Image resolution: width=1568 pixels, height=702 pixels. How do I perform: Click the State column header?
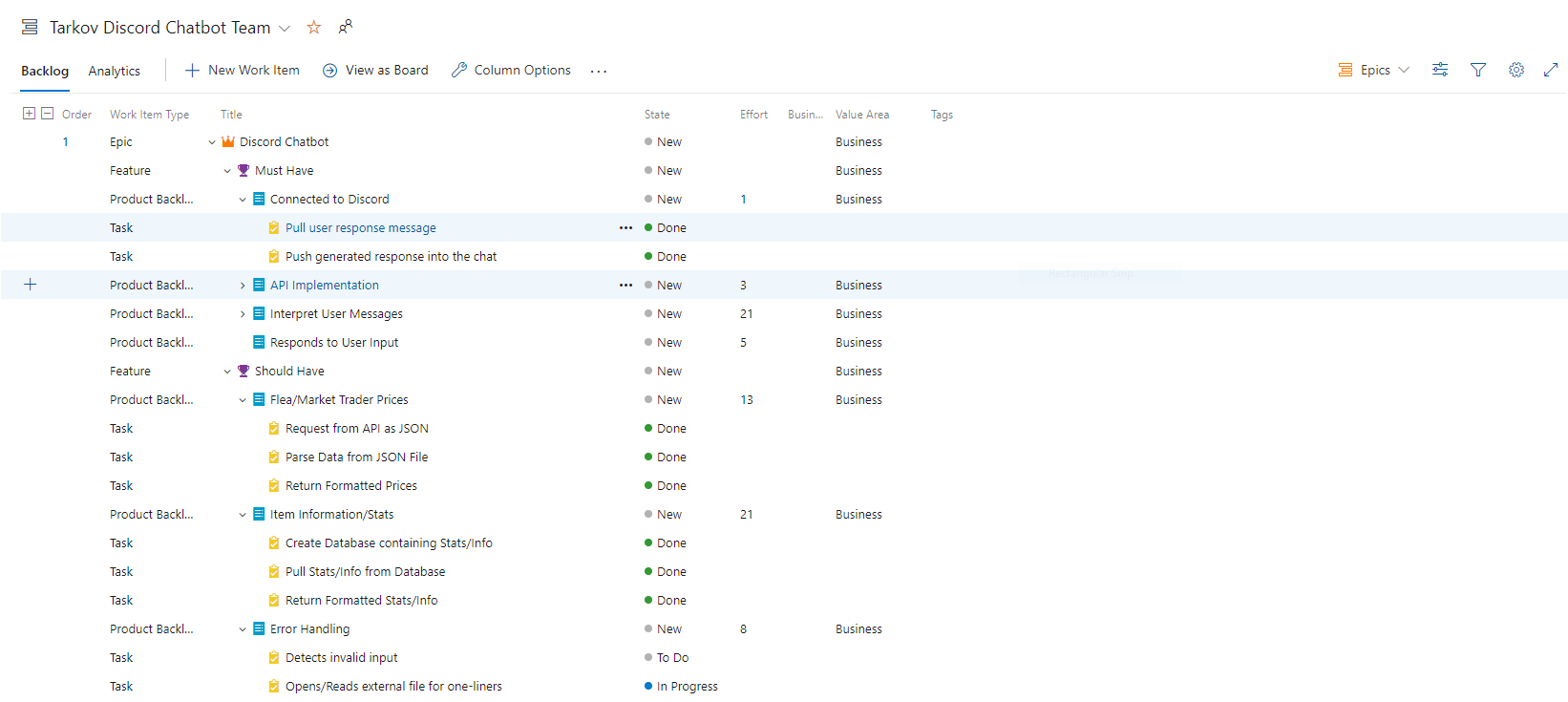[x=657, y=115]
